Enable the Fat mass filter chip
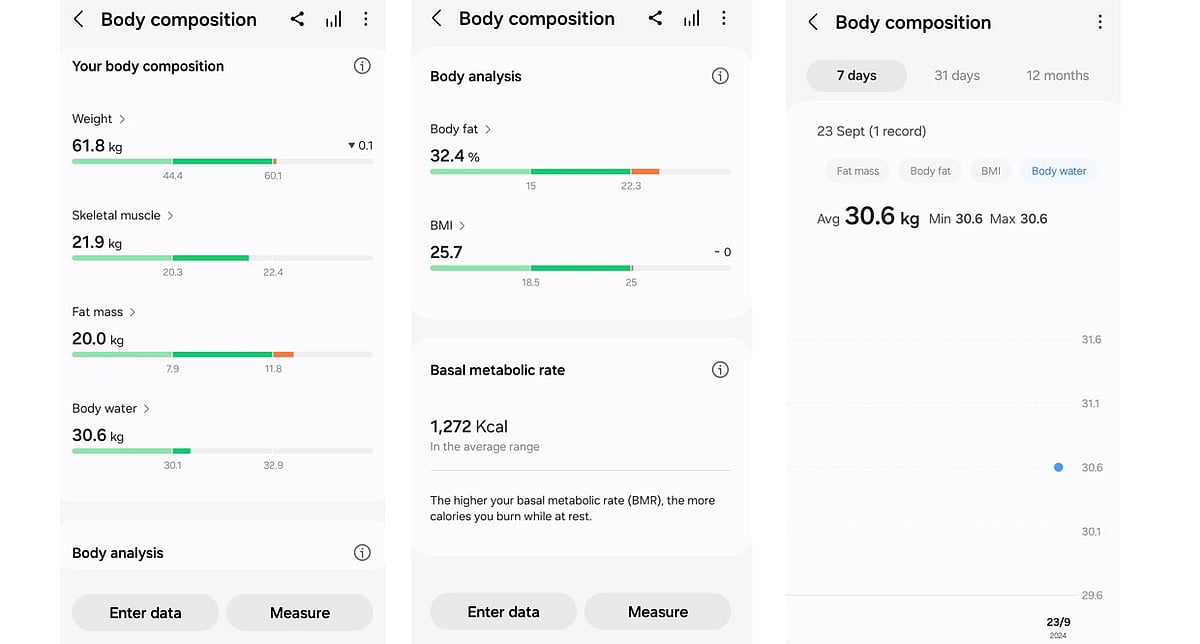The height and width of the screenshot is (644, 1200). click(857, 170)
